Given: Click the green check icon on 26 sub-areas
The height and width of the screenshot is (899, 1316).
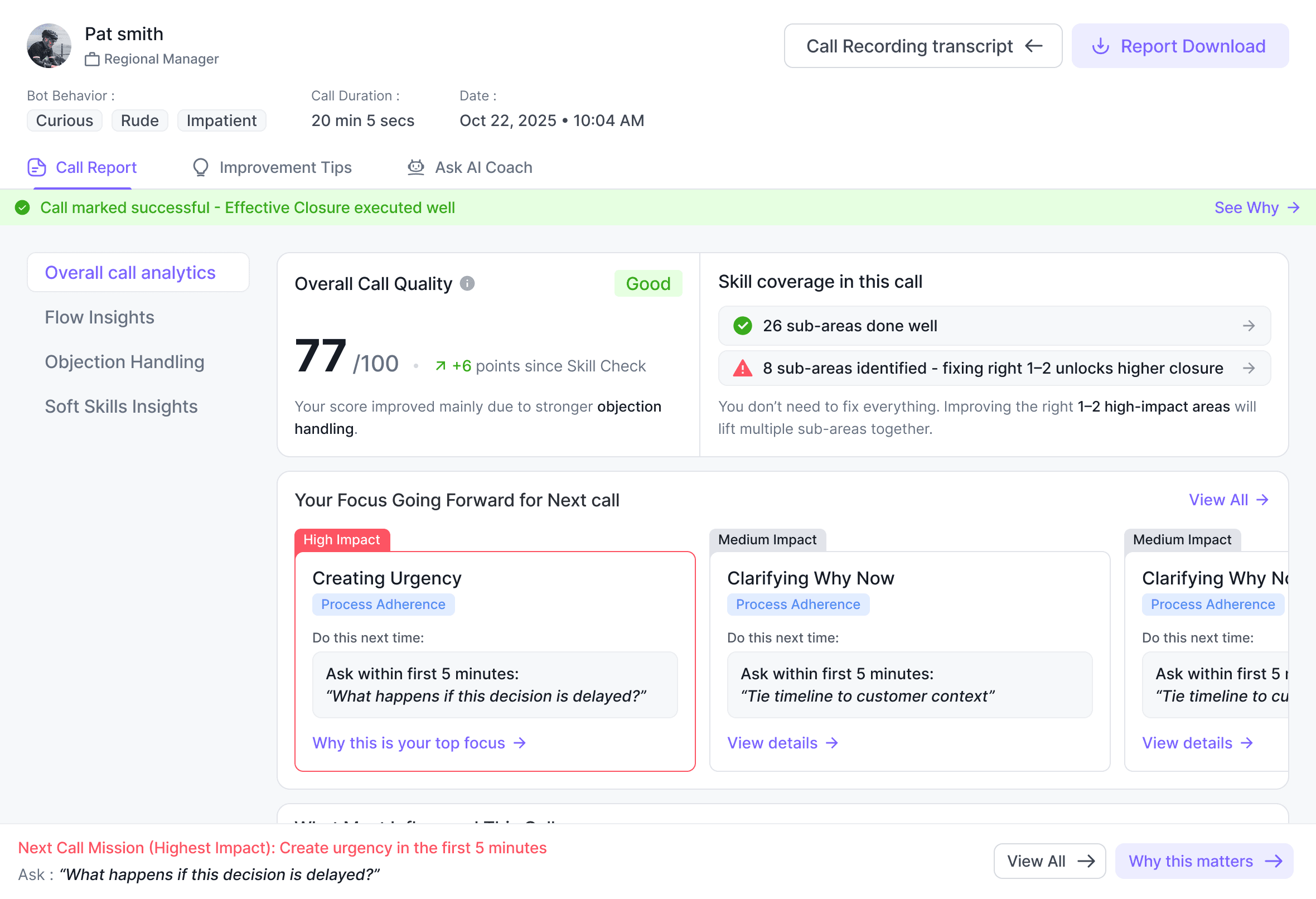Looking at the screenshot, I should coord(742,326).
